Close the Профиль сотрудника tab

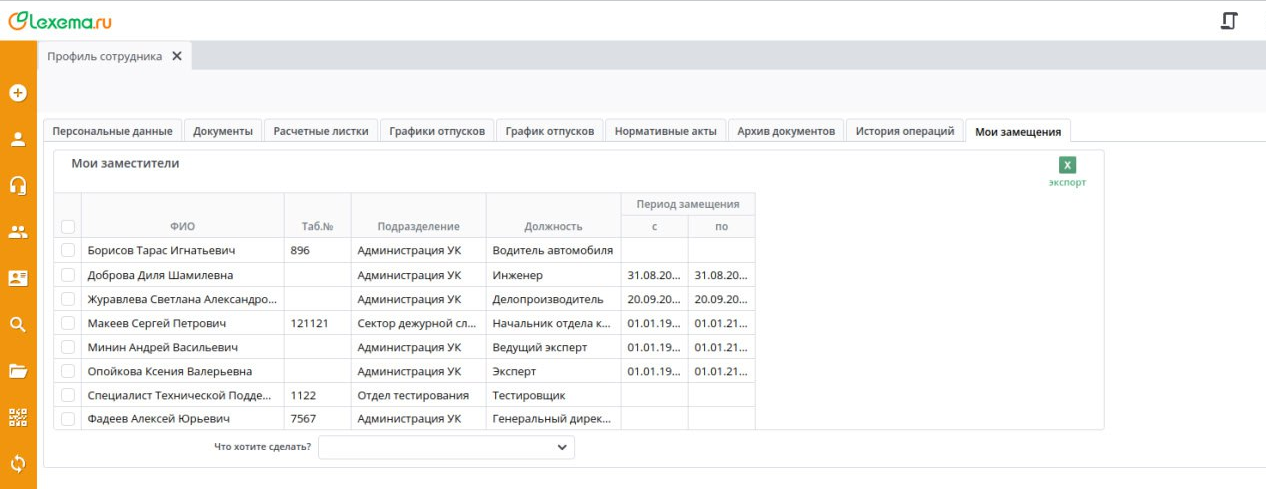[x=177, y=56]
